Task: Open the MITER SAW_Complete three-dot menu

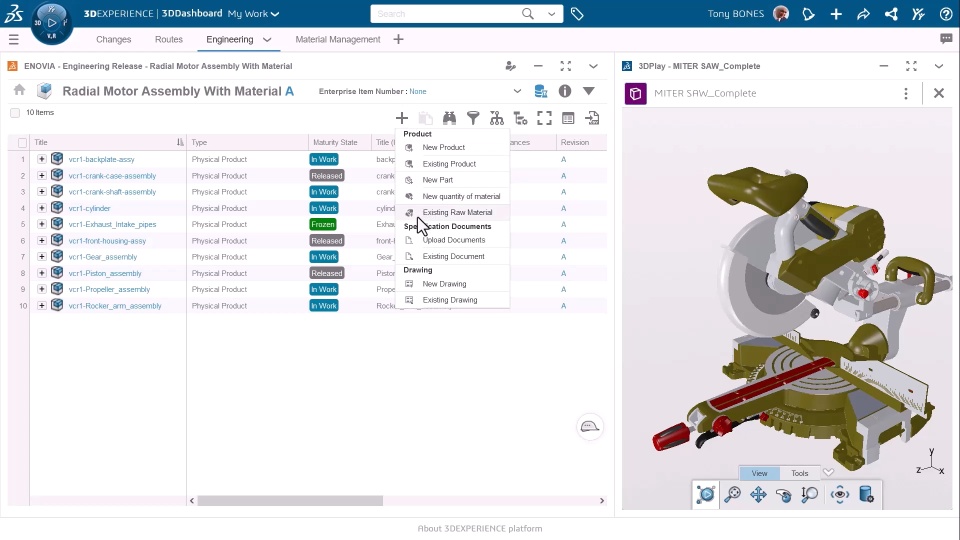Action: click(906, 94)
